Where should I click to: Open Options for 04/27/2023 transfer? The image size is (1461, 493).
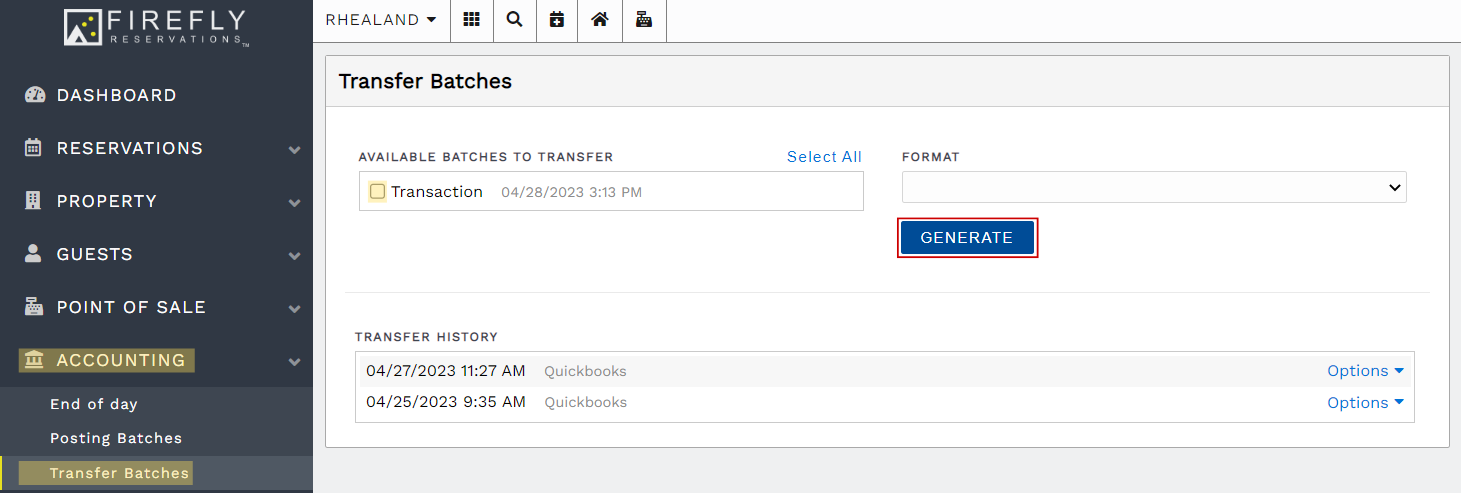pyautogui.click(x=1365, y=371)
